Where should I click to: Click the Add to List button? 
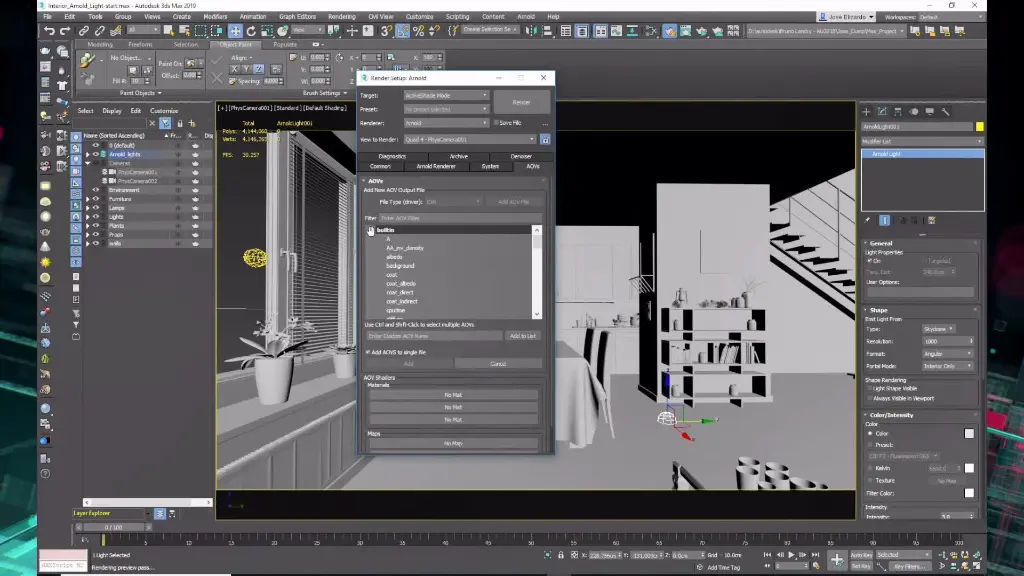tap(522, 336)
